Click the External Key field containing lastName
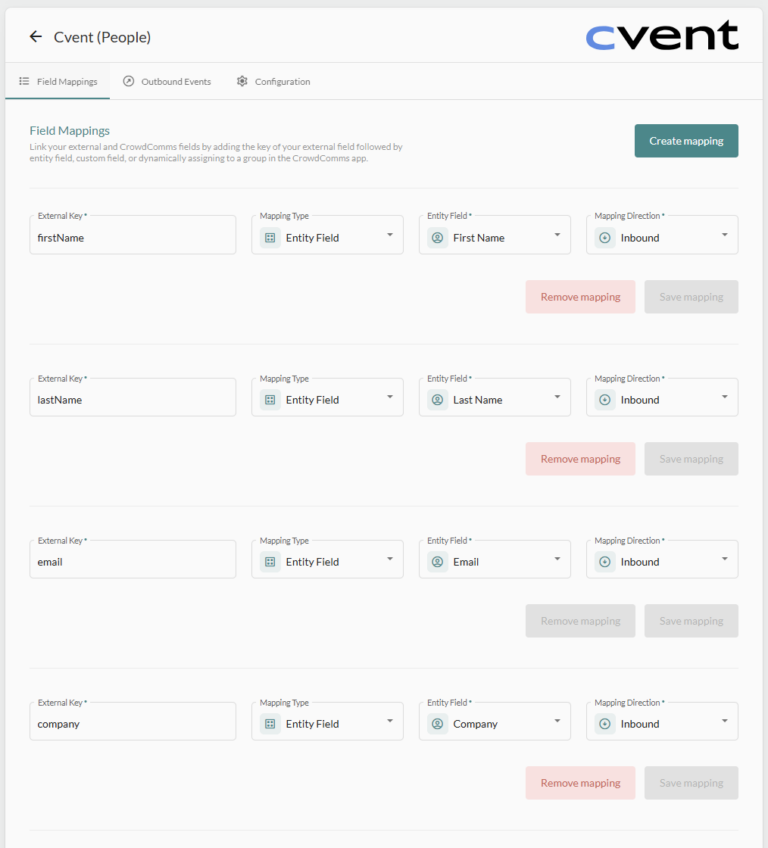This screenshot has width=768, height=848. coord(133,397)
